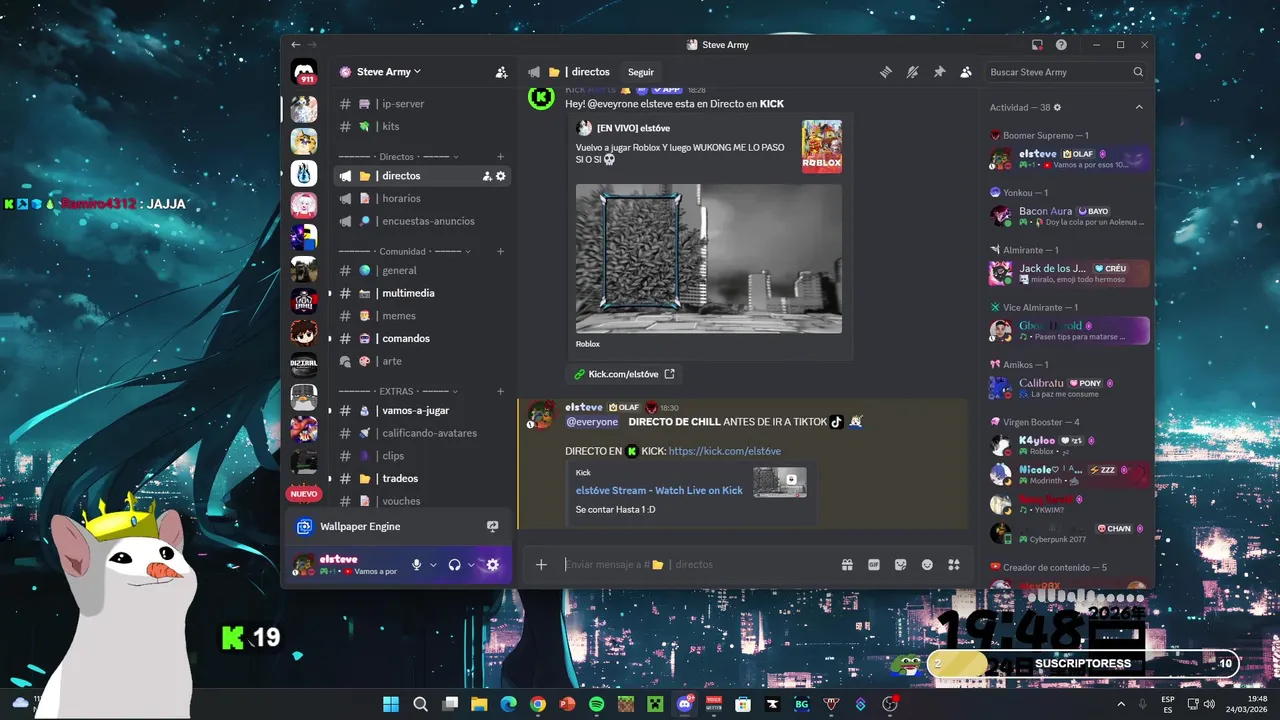Collapse the Actividad section chevron
The image size is (1280, 720).
[1138, 107]
